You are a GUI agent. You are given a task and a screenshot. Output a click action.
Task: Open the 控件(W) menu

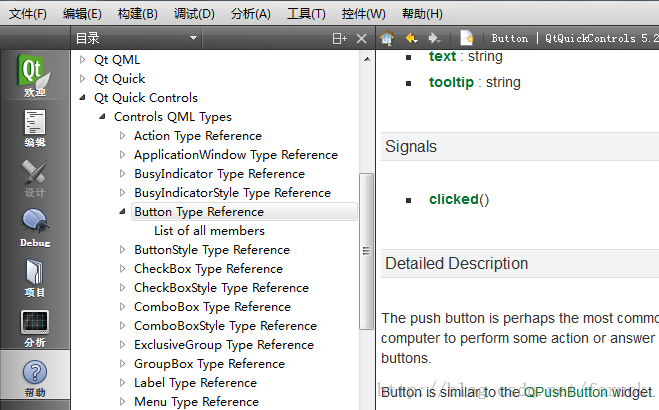coord(364,14)
